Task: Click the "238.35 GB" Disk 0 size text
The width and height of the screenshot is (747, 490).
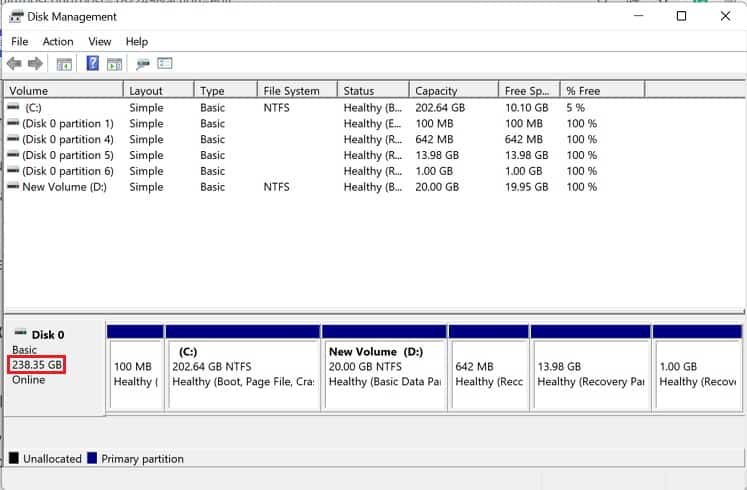Action: [x=37, y=365]
